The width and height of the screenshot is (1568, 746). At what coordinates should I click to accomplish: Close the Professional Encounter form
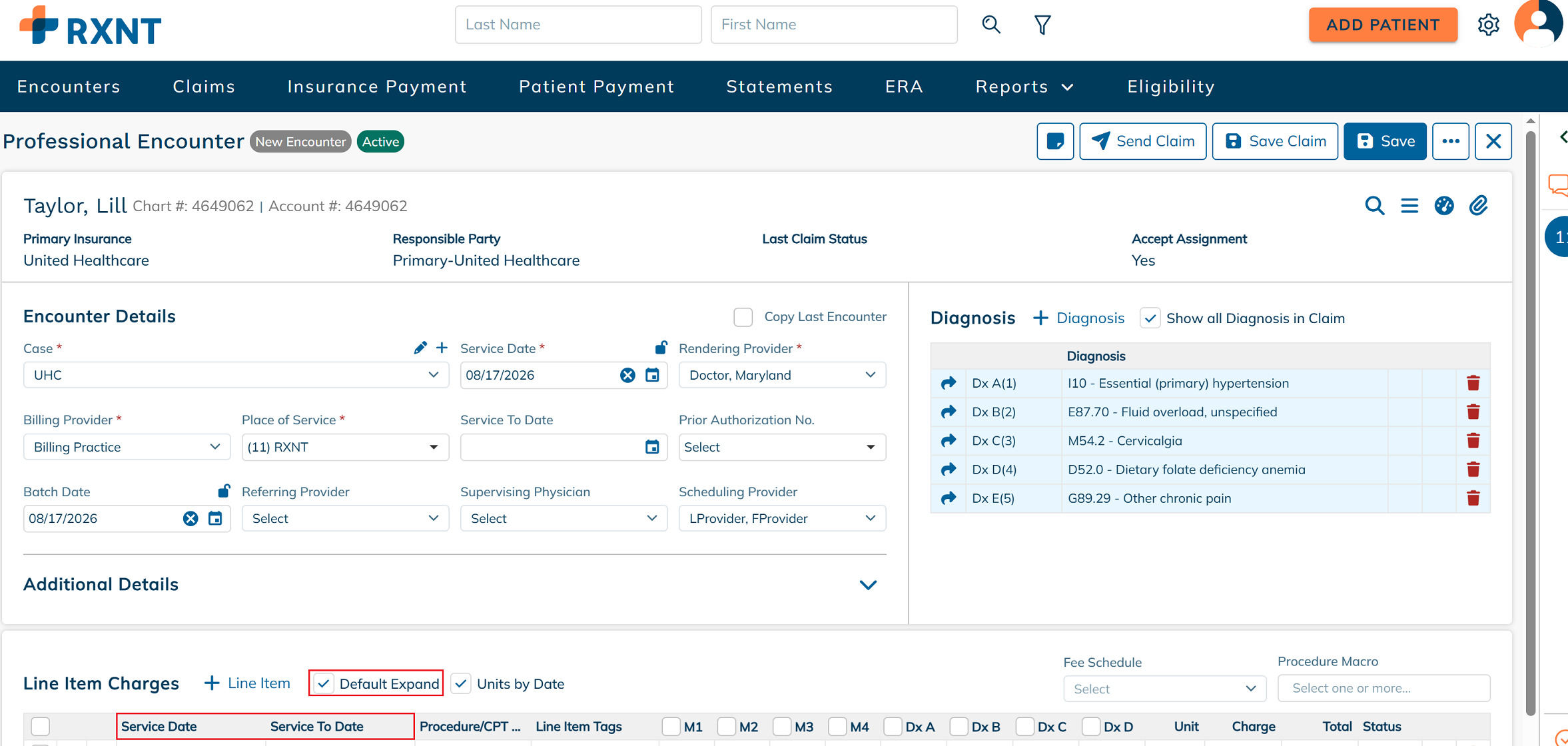pyautogui.click(x=1493, y=141)
